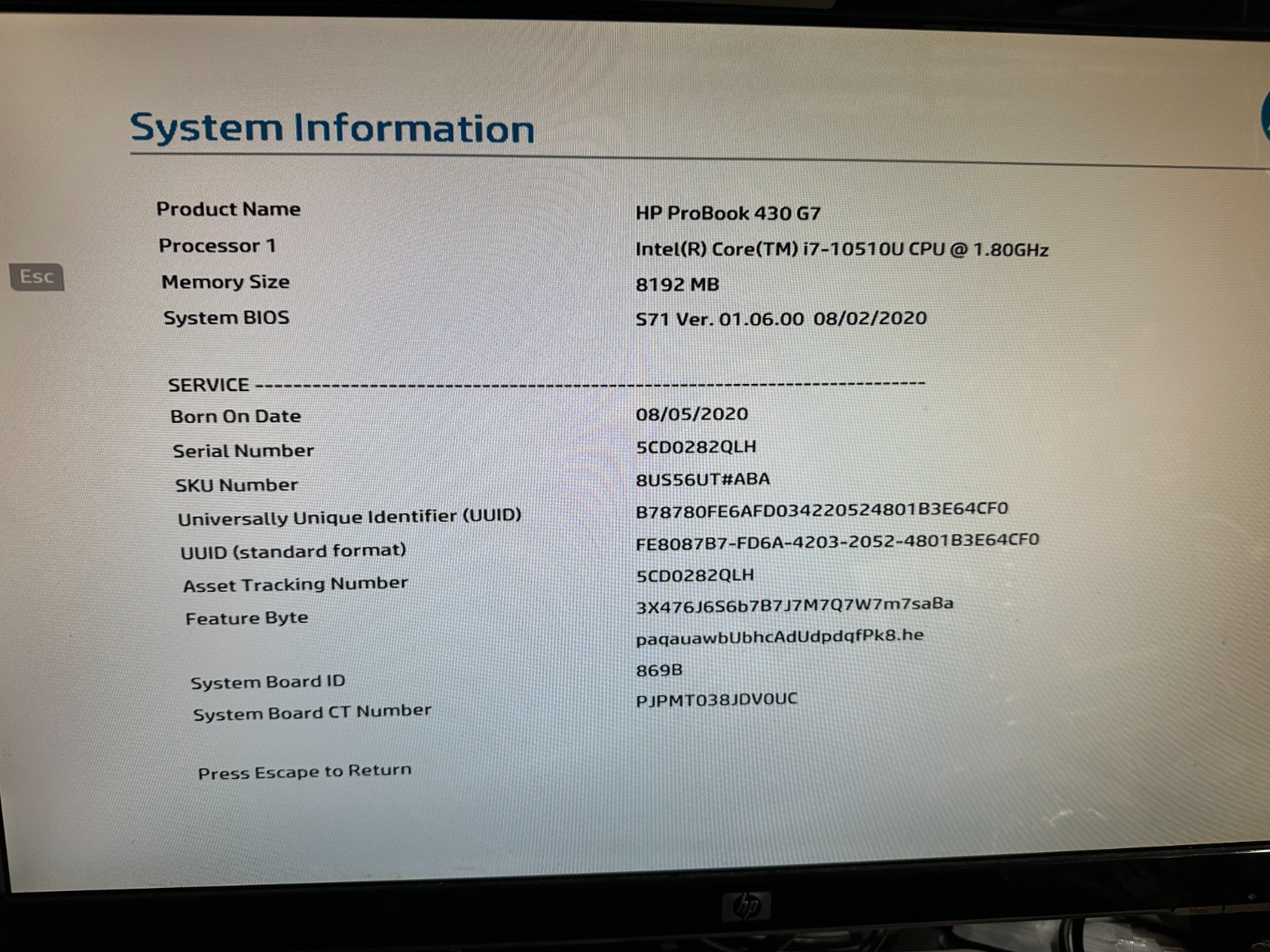Screen dimensions: 1270x952
Task: Click the Intel Core i7-10510U processor value
Action: pyautogui.click(x=842, y=249)
